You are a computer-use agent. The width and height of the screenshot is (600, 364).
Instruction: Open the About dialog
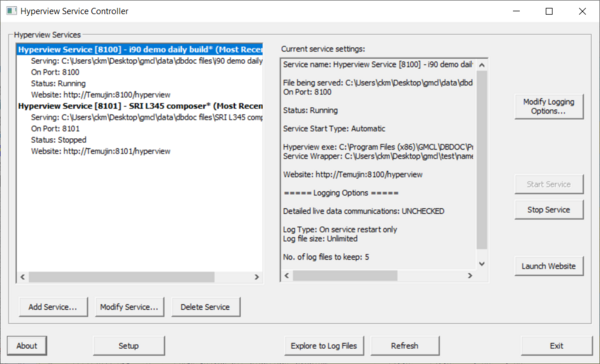click(x=27, y=346)
